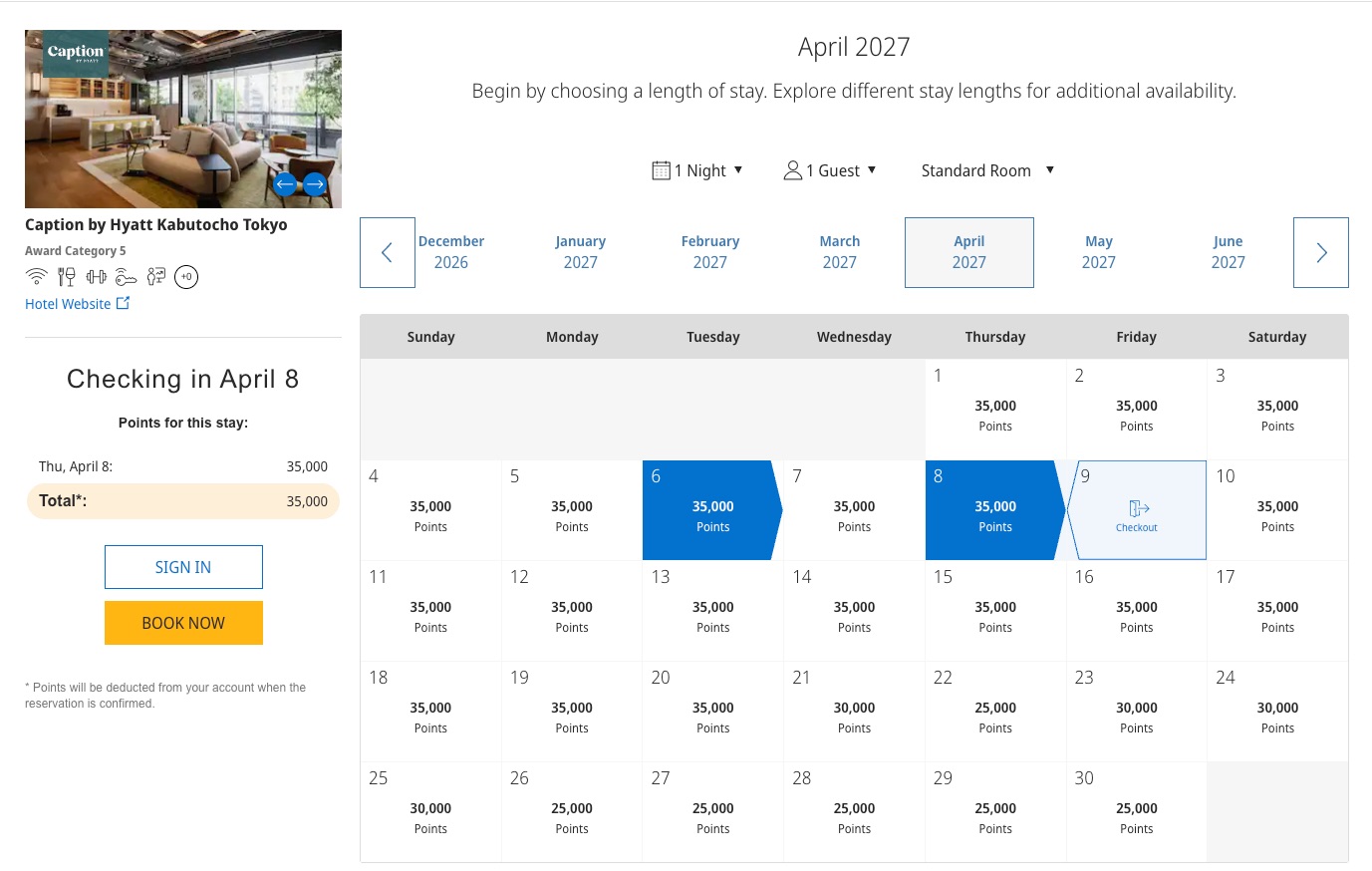Select April 4 on the calendar
This screenshot has height=871, width=1372.
tap(430, 510)
